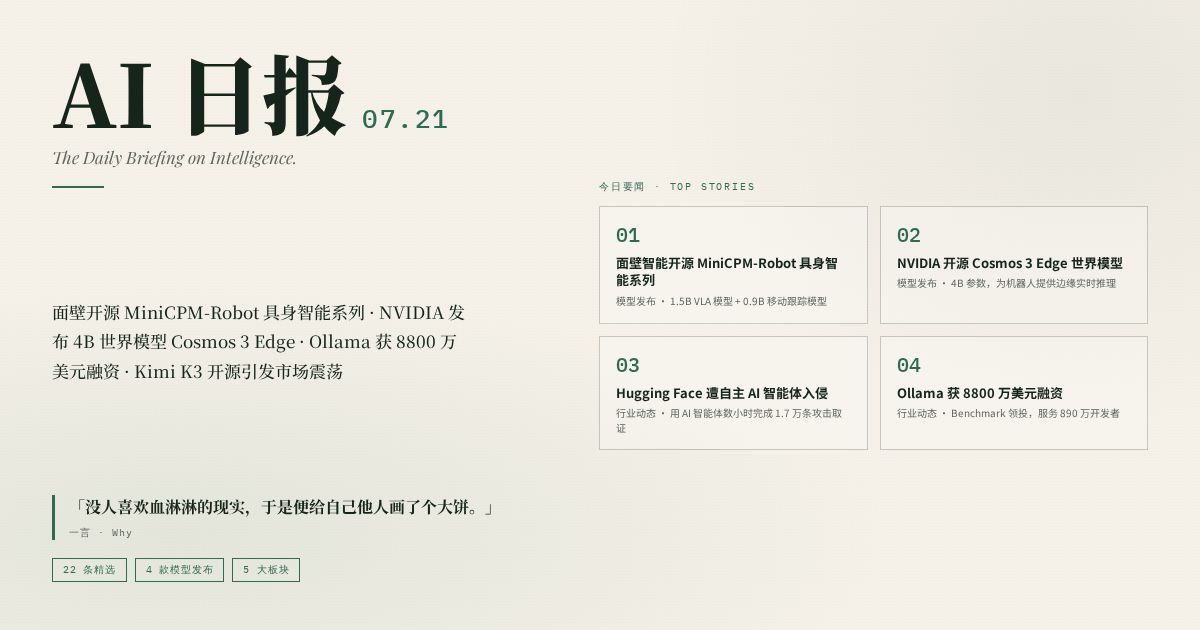Open story card 02 NVIDIA Cosmos 3 Edge

(1014, 265)
